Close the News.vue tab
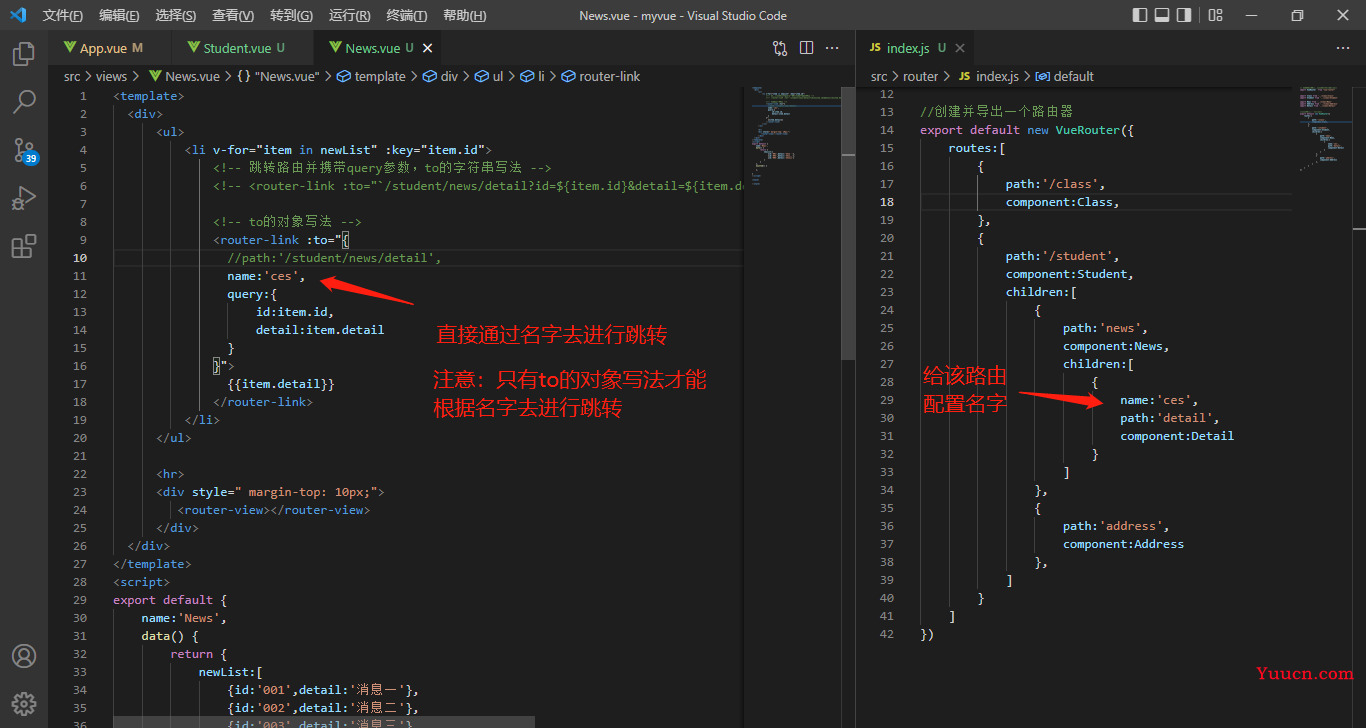The width and height of the screenshot is (1366, 728). [x=425, y=48]
